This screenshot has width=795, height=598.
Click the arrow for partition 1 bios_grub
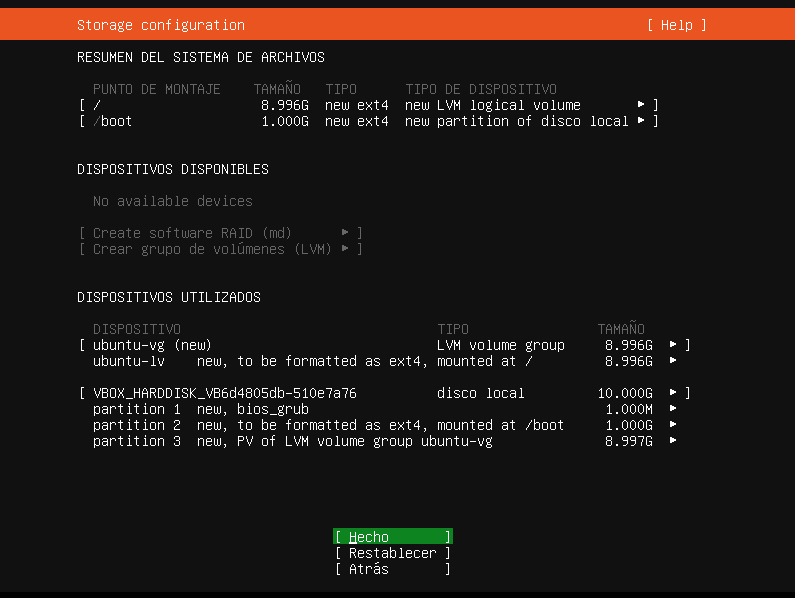674,409
